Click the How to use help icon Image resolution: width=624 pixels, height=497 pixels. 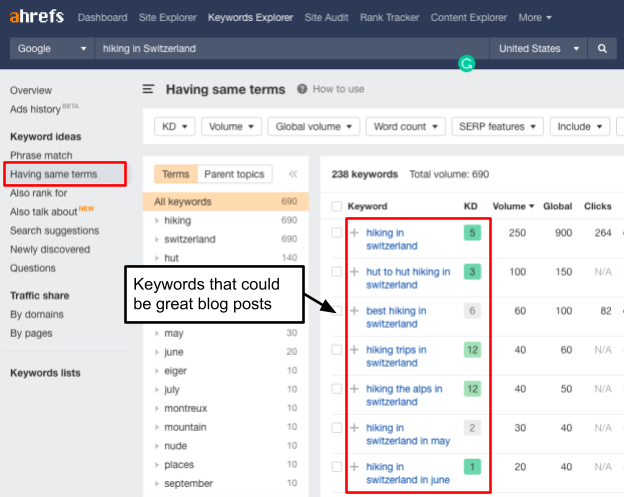302,89
